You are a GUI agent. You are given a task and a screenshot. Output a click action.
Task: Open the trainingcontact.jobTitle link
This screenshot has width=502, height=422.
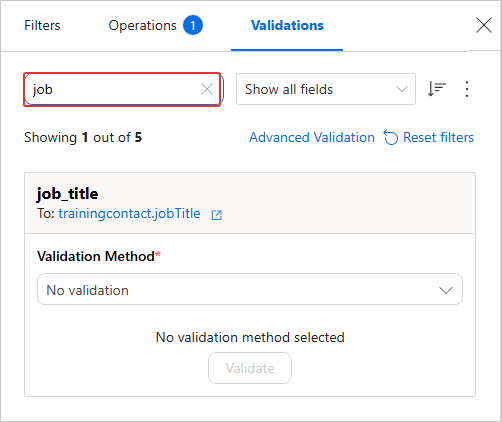click(x=129, y=213)
